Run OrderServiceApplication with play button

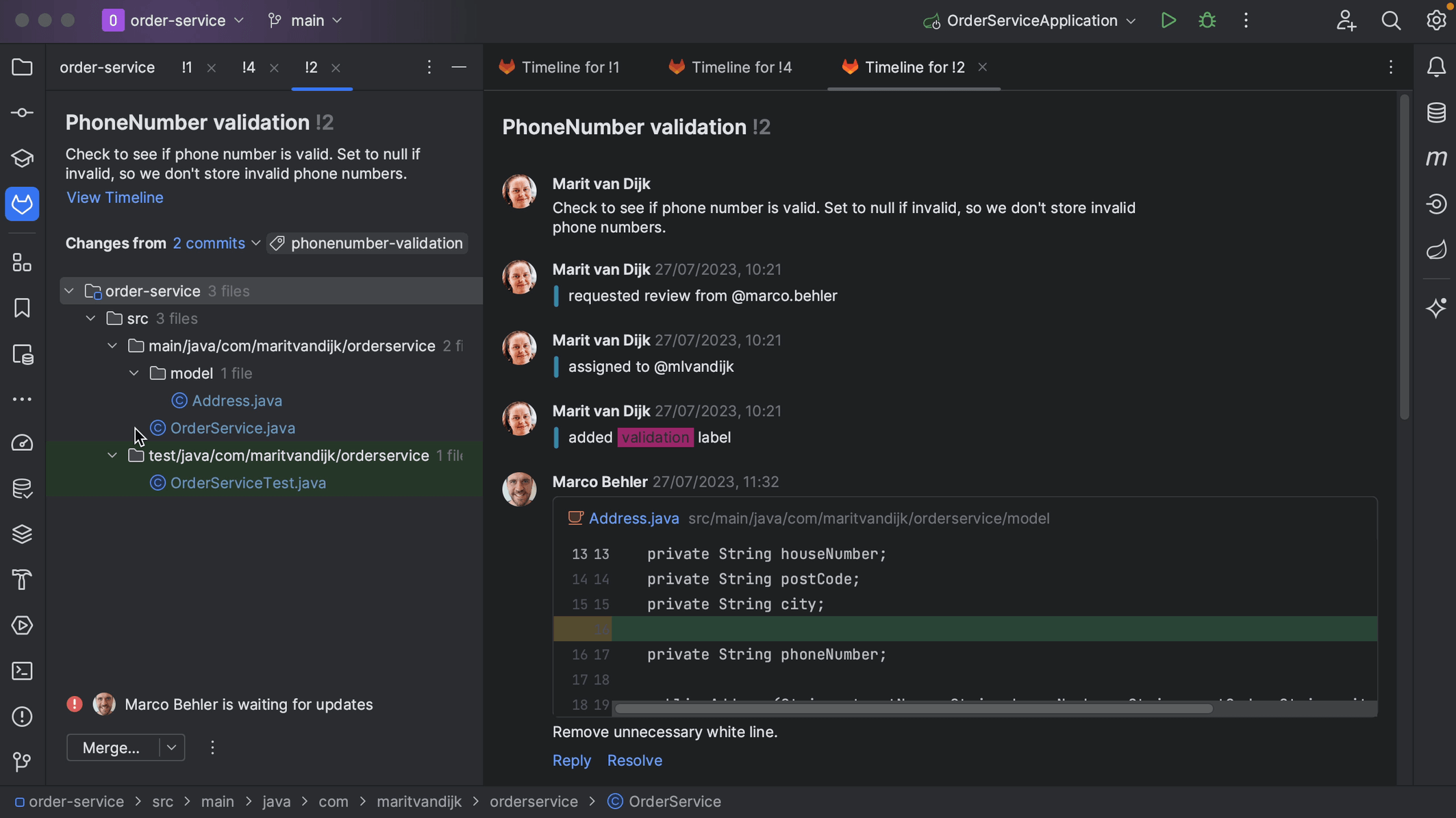pos(1168,21)
